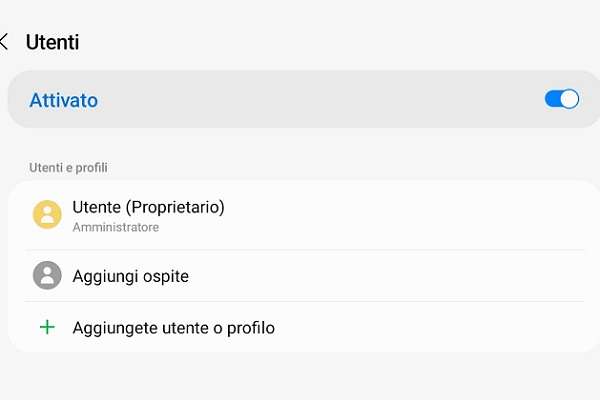Click the gray guest avatar icon
Image resolution: width=600 pixels, height=400 pixels.
tap(47, 275)
